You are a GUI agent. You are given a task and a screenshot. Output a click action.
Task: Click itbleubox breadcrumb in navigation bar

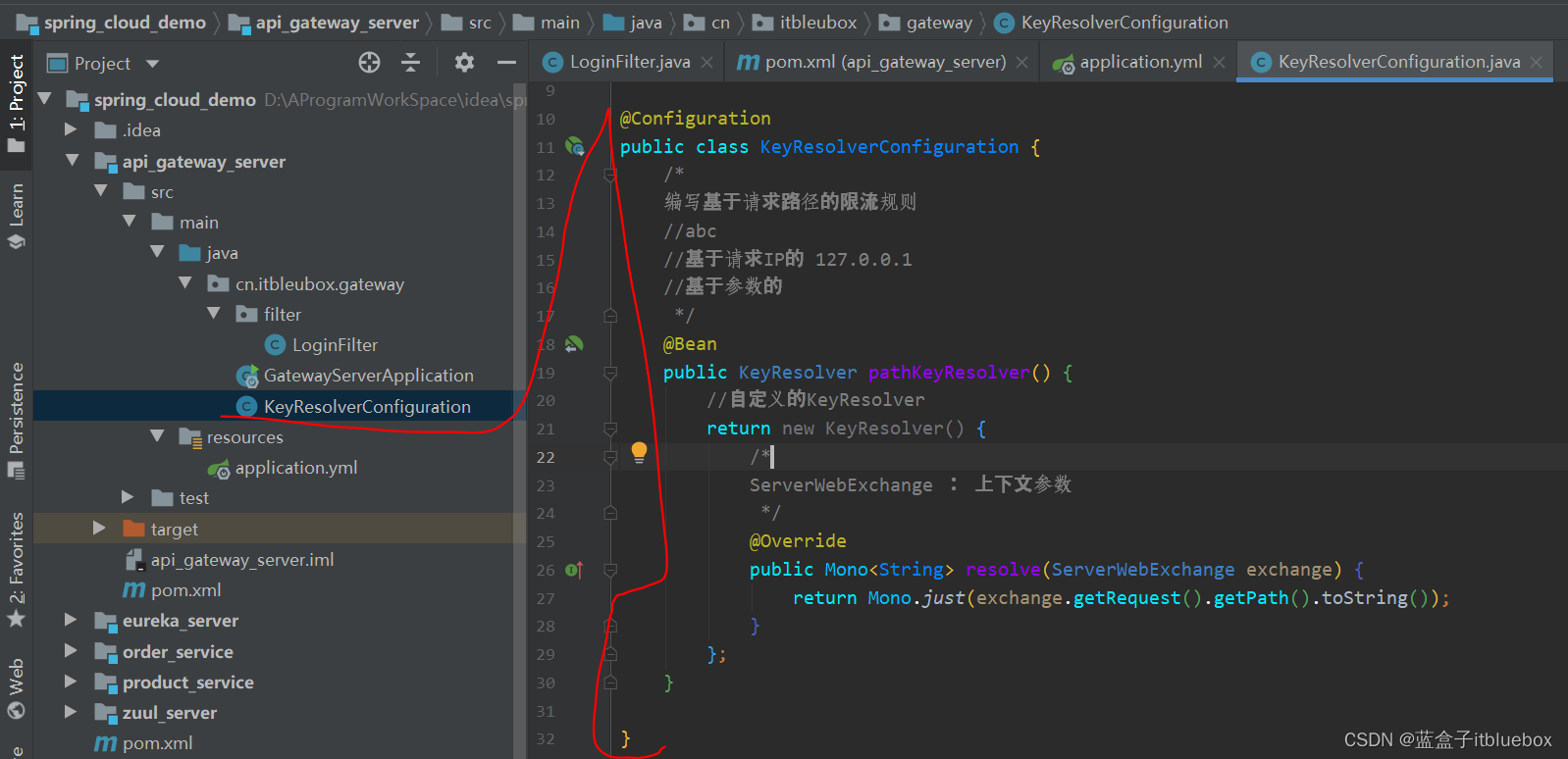(x=806, y=23)
